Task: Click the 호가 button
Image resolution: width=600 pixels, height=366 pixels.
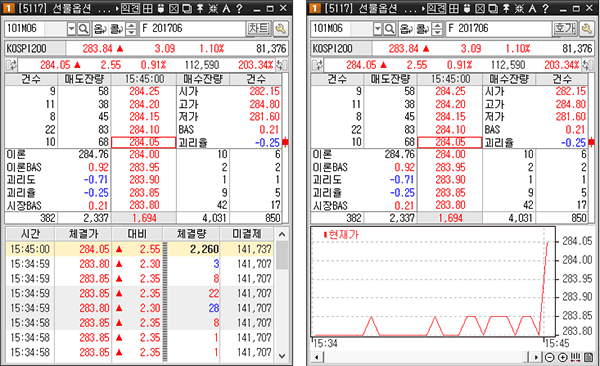Action: coord(564,28)
